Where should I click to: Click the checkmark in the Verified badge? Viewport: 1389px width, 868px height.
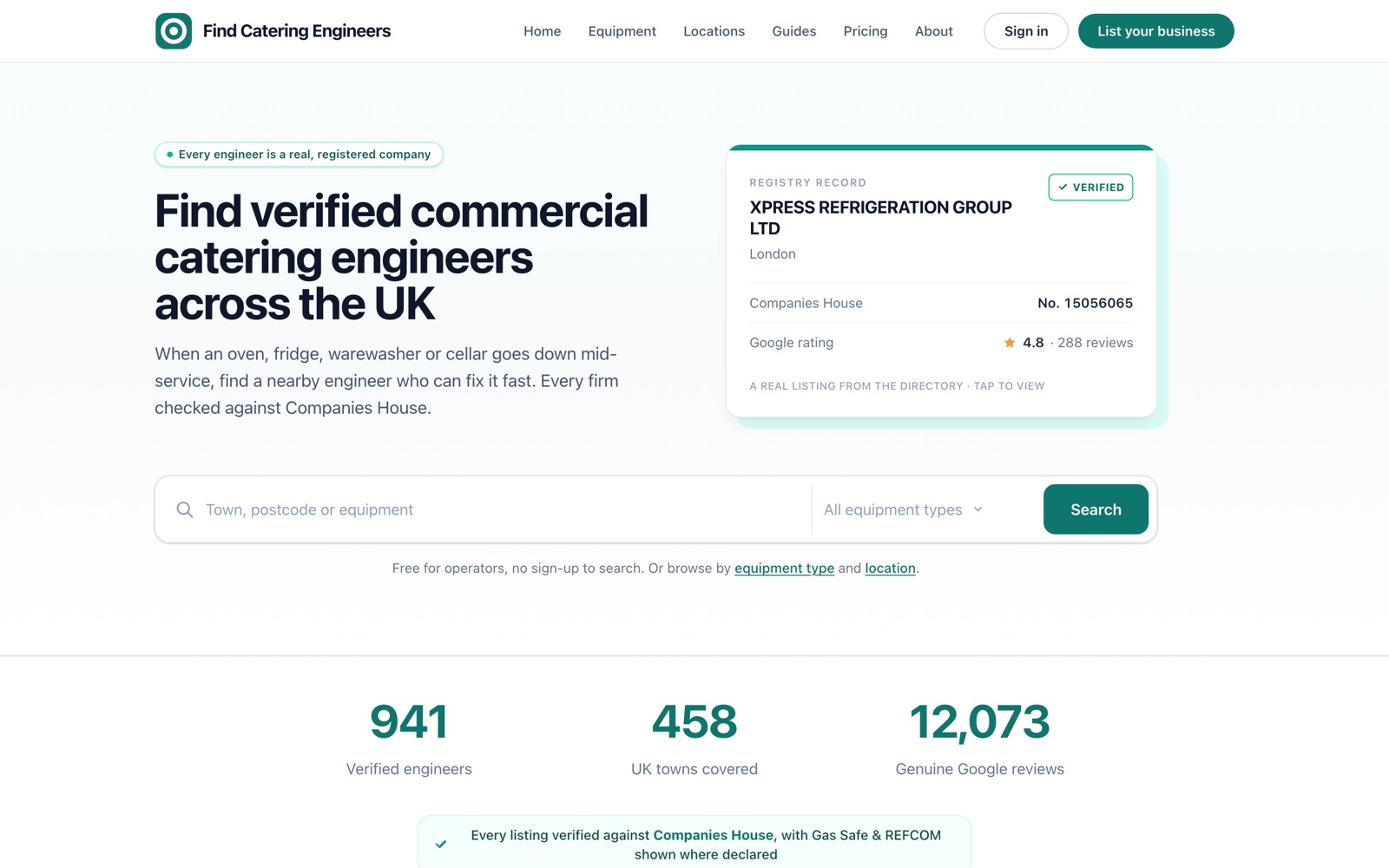(1063, 187)
